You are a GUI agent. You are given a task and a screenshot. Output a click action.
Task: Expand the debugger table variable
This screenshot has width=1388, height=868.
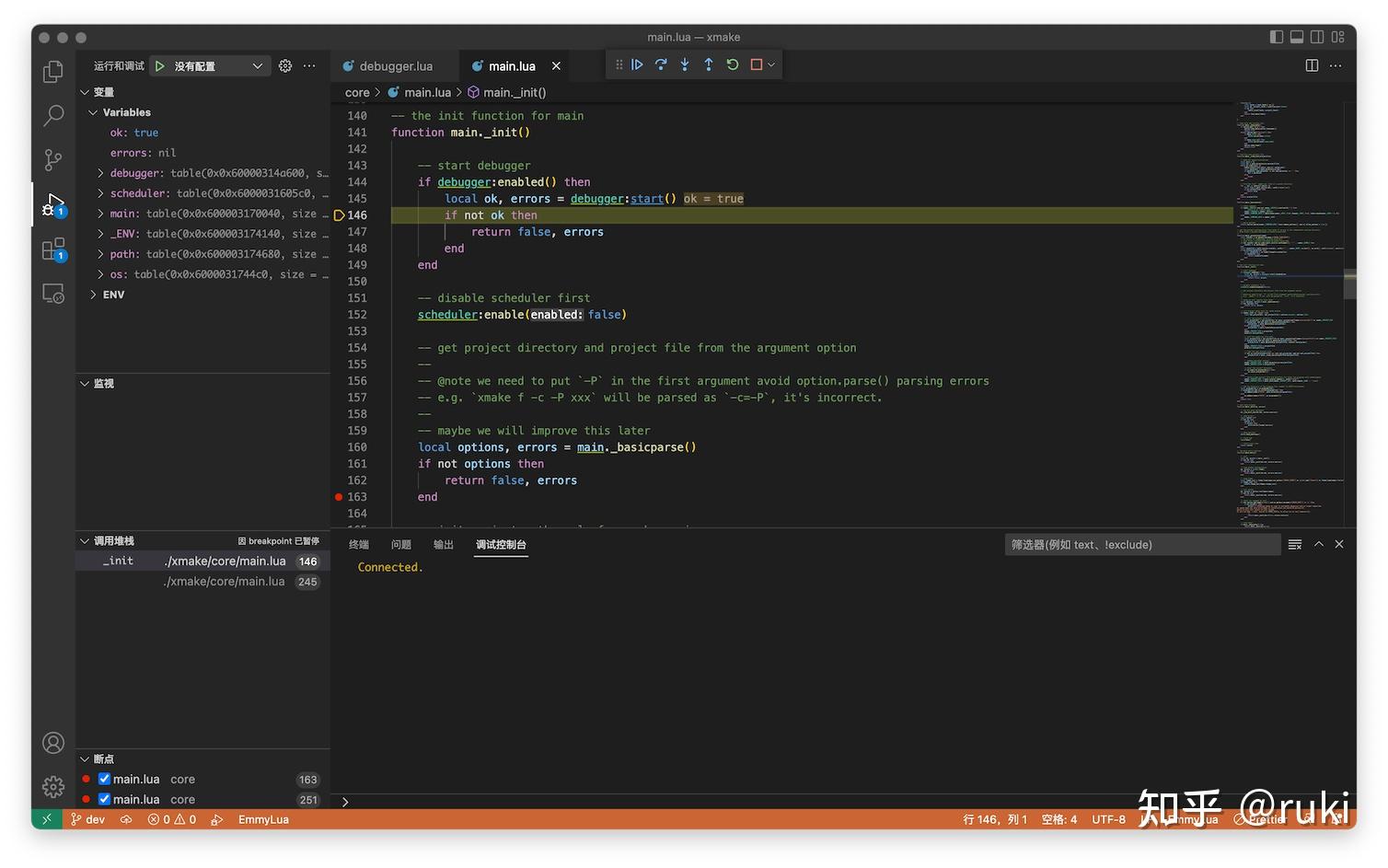coord(100,173)
